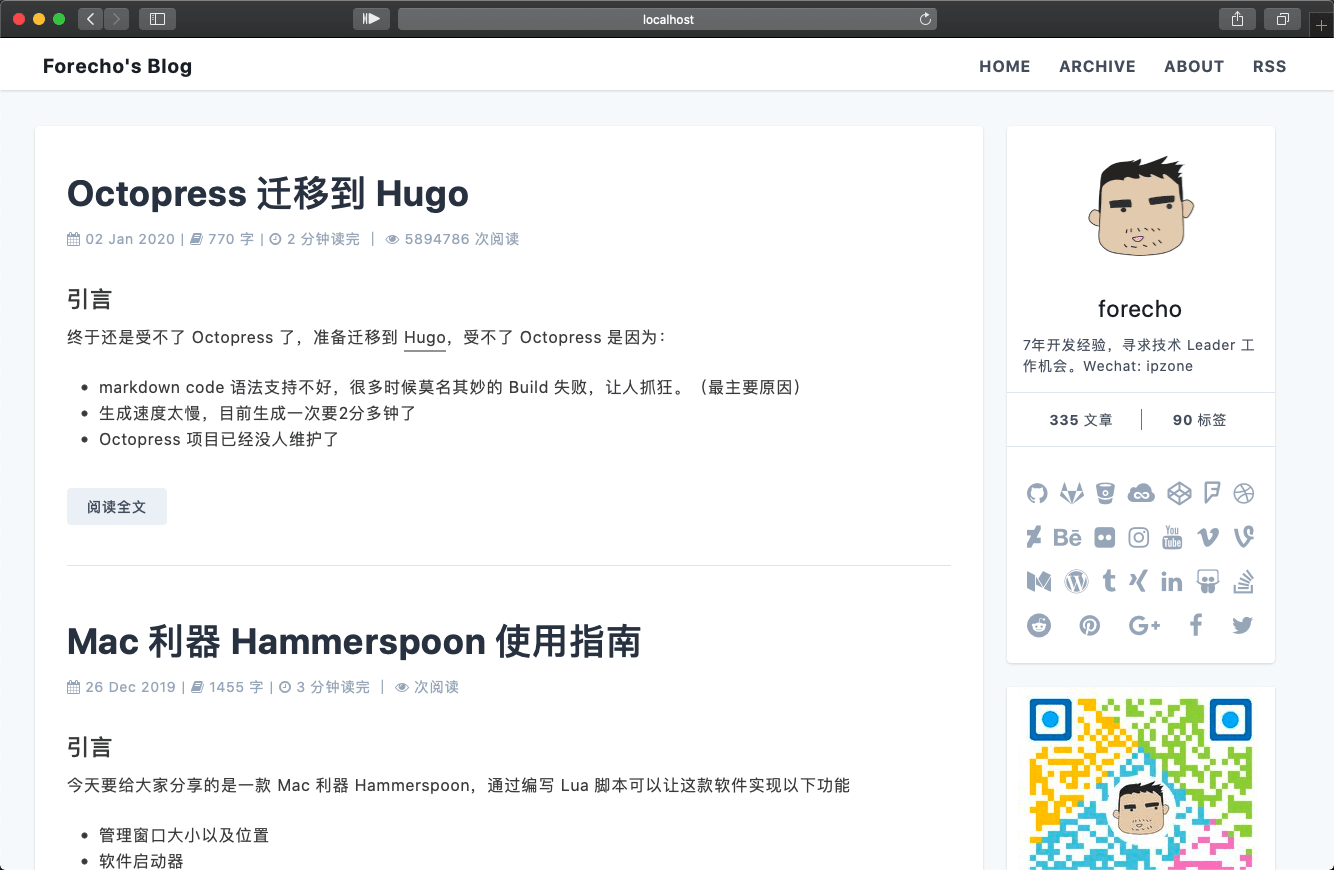The height and width of the screenshot is (870, 1334).
Task: Open the Pinterest icon
Action: (x=1090, y=625)
